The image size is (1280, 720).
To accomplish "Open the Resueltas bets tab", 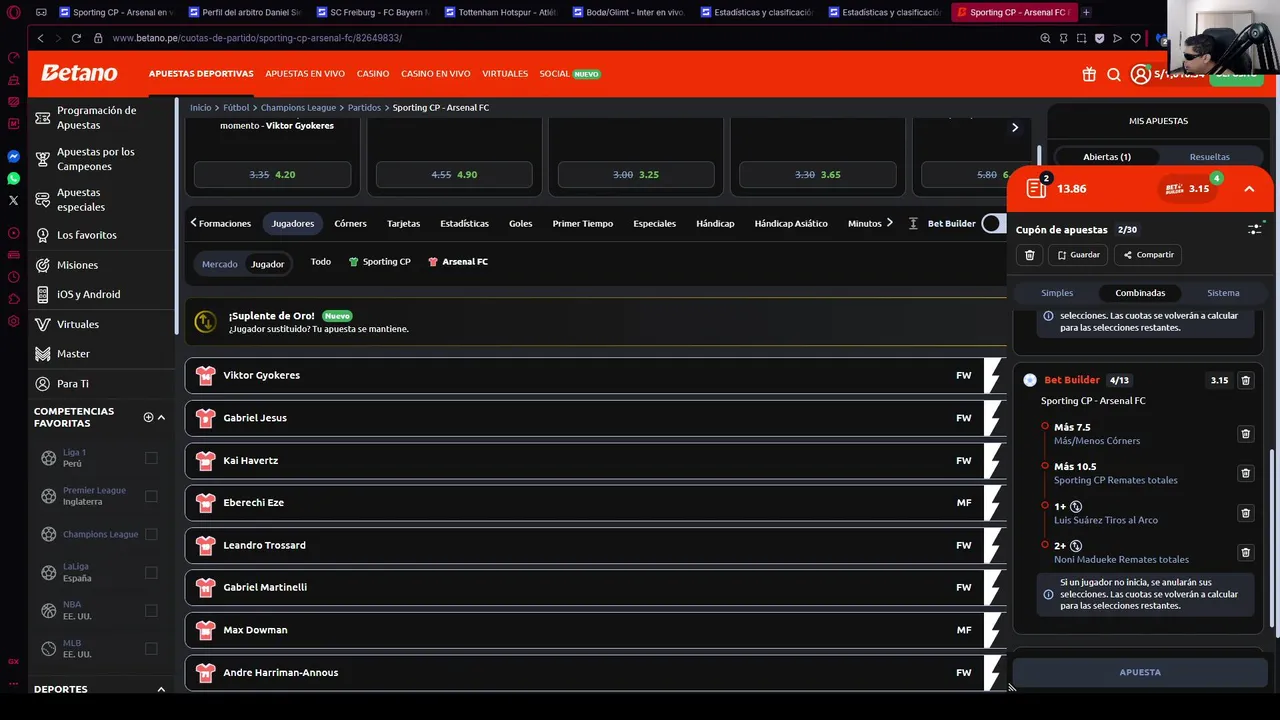I will point(1209,157).
